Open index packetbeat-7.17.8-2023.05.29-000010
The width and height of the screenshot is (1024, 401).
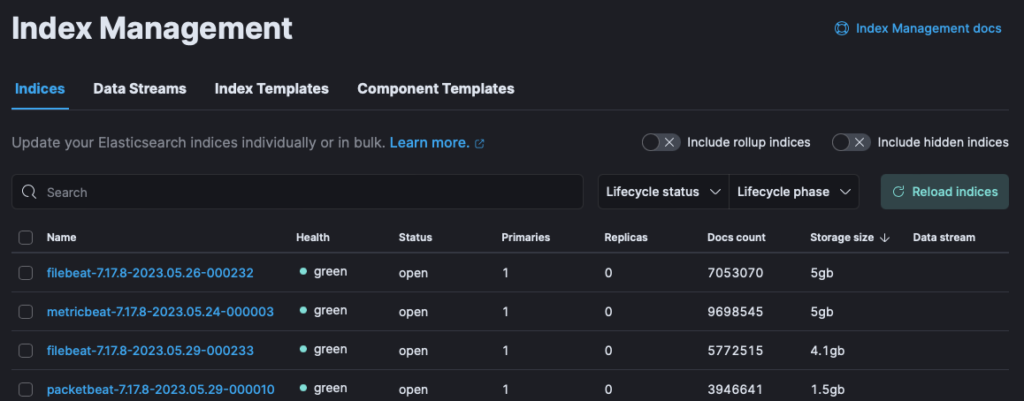(160, 389)
